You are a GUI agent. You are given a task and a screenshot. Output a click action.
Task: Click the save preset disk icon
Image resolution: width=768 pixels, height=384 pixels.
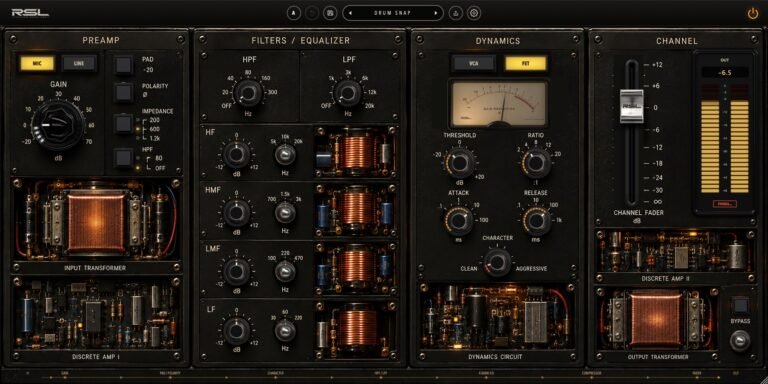[330, 13]
